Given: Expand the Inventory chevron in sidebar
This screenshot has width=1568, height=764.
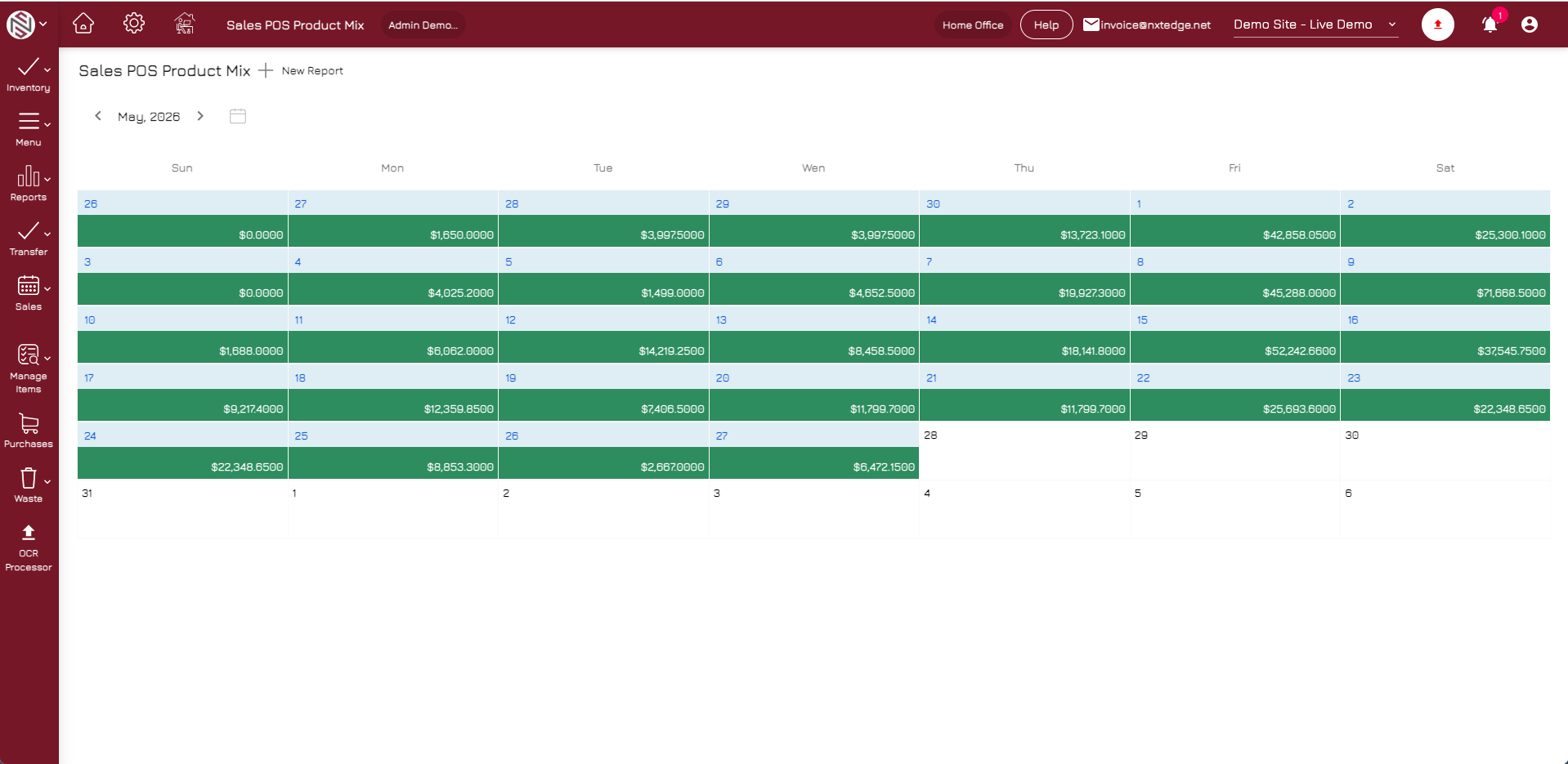Looking at the screenshot, I should (x=47, y=70).
